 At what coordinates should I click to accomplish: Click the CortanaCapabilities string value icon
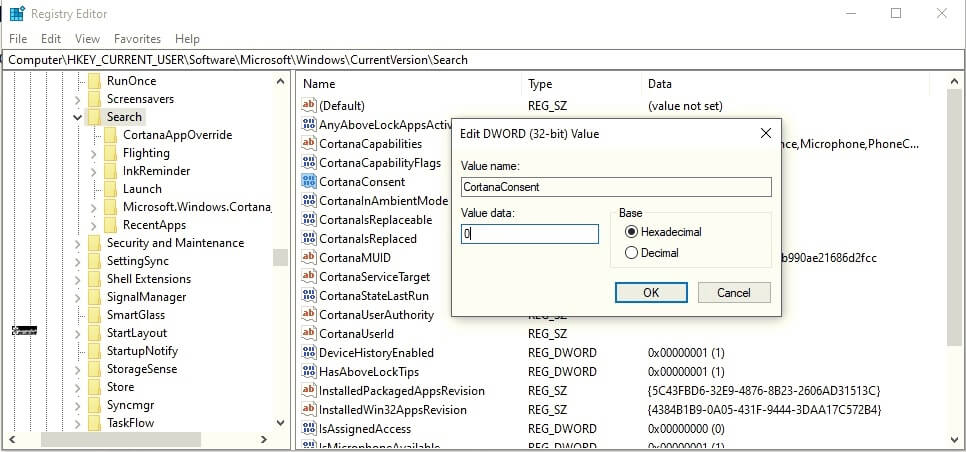[309, 144]
